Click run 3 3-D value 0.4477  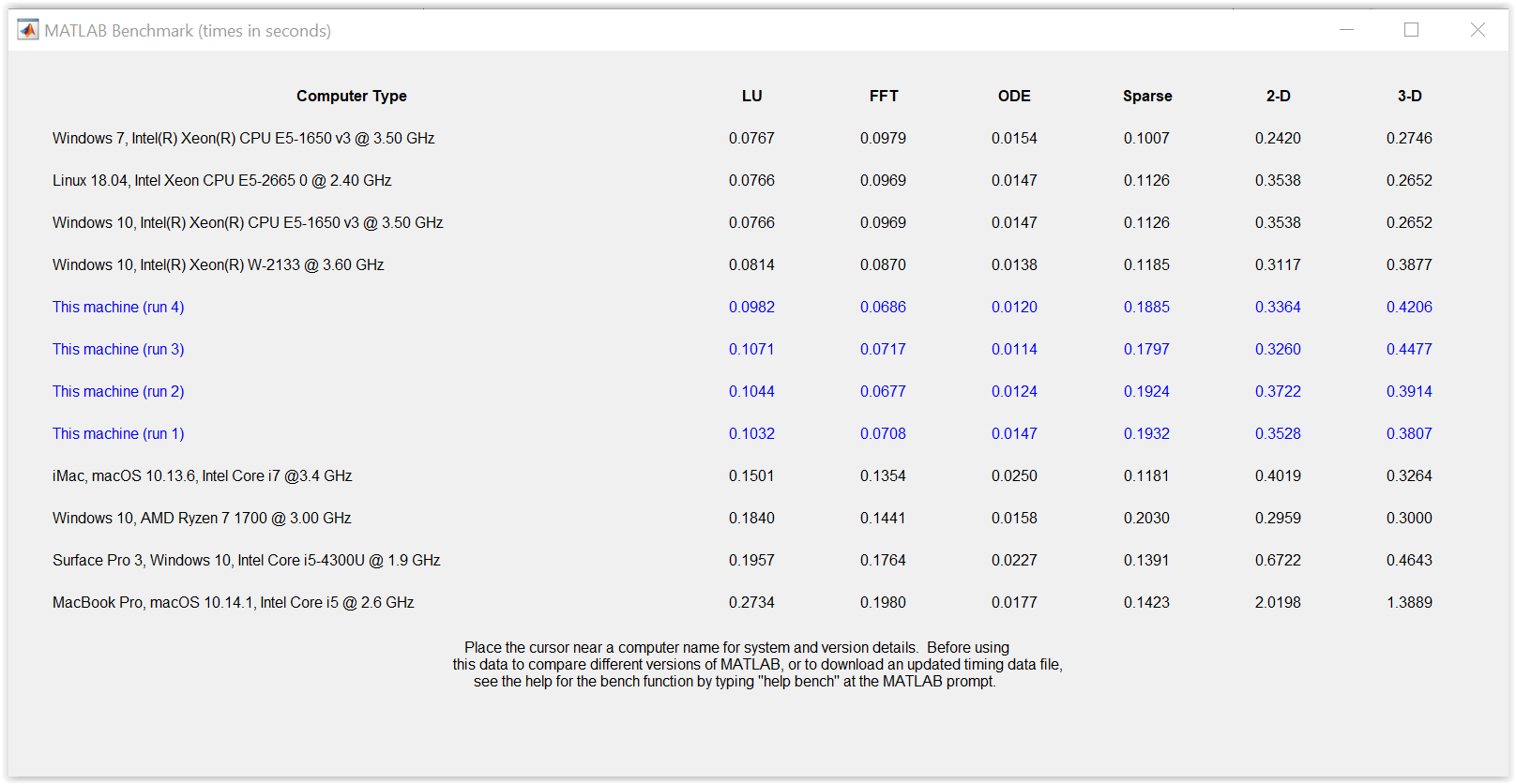1410,349
